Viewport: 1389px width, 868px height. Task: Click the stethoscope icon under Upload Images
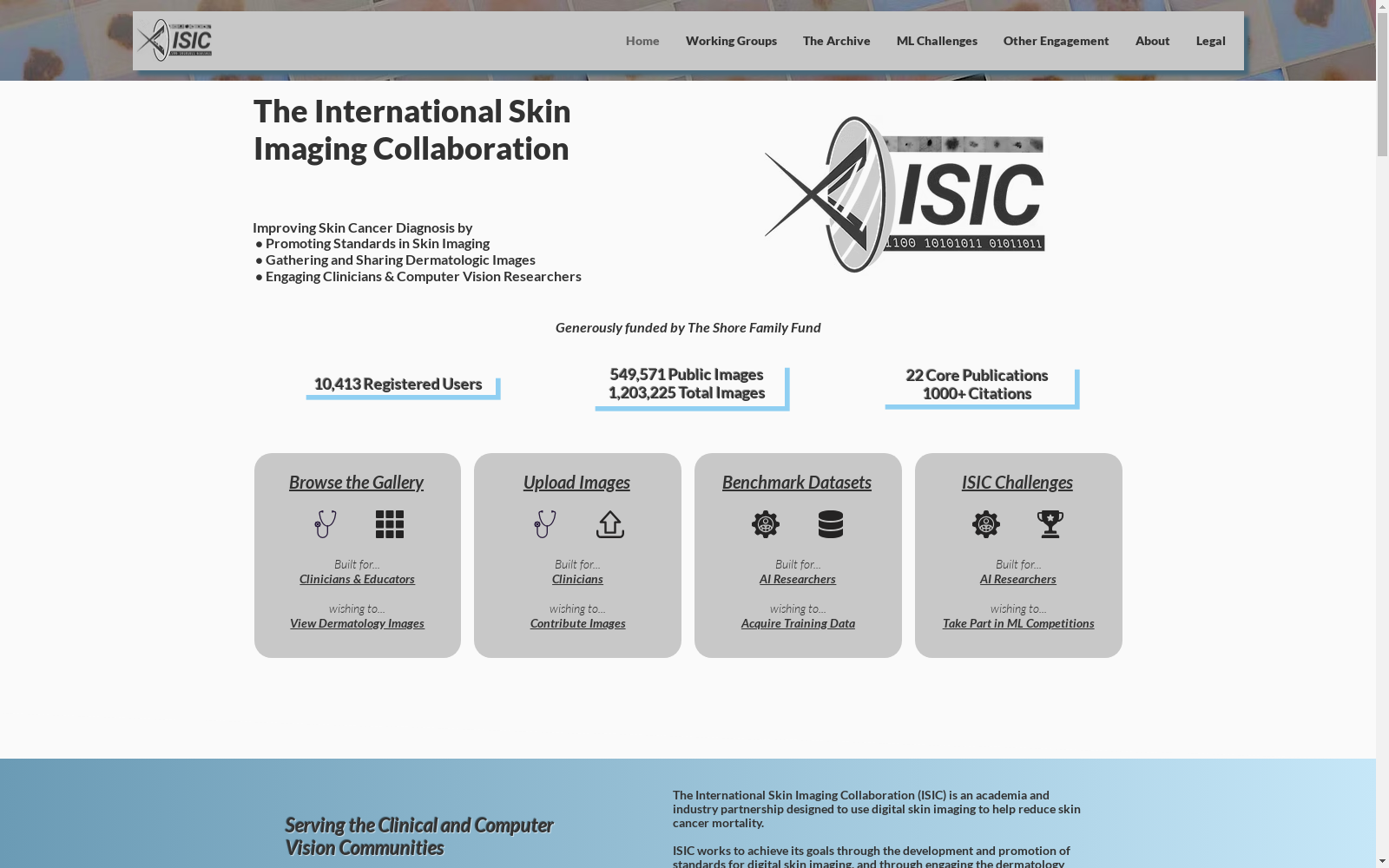(x=545, y=524)
